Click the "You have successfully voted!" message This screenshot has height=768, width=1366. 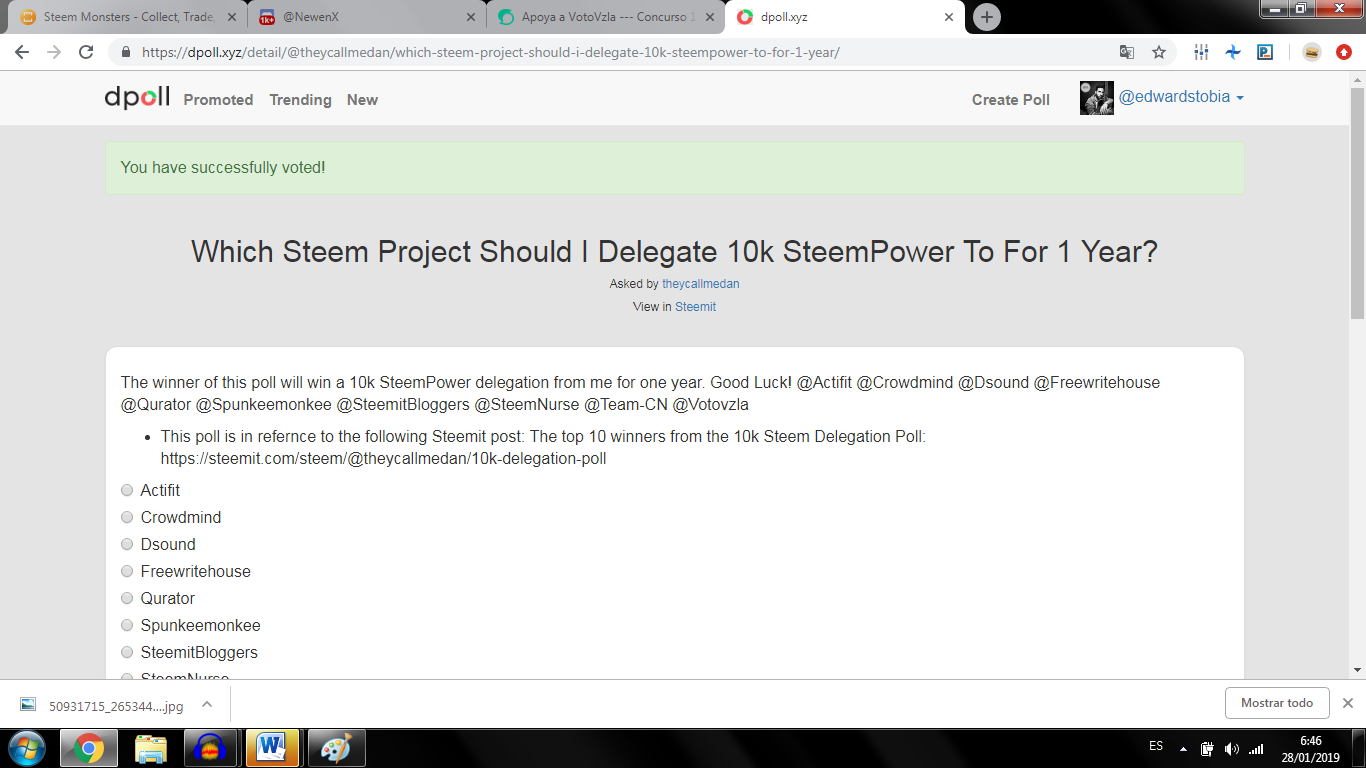[x=223, y=167]
